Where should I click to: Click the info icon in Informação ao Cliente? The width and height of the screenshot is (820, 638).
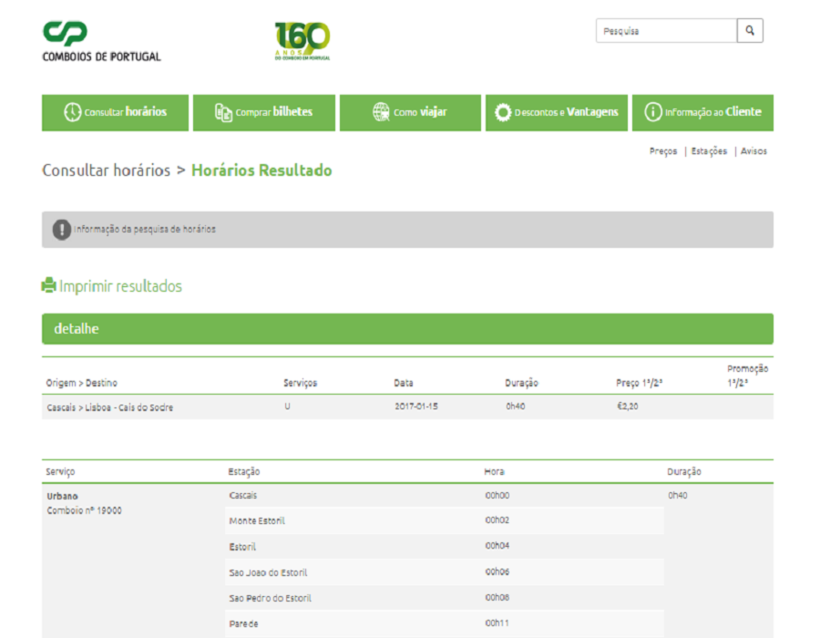[x=653, y=112]
